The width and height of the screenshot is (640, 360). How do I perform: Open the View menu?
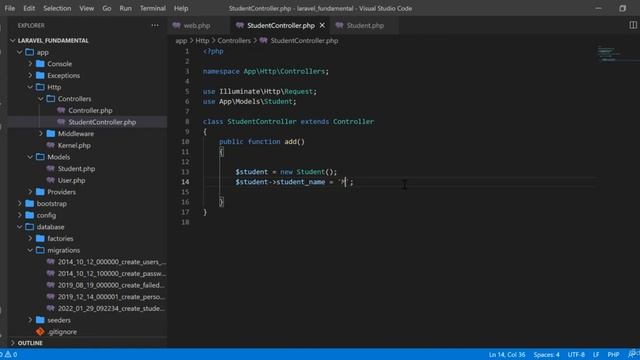click(87, 8)
